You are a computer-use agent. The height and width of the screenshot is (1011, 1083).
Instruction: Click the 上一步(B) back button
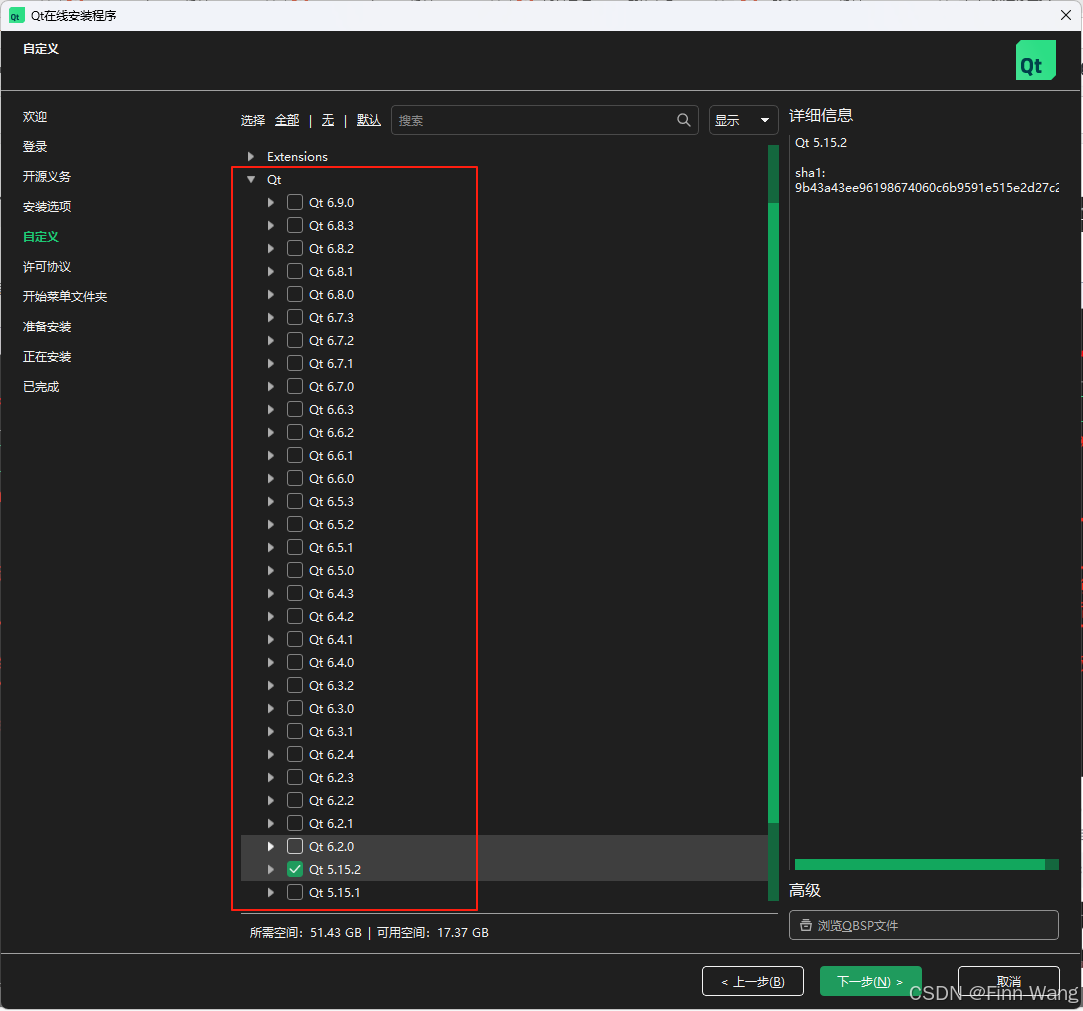753,981
